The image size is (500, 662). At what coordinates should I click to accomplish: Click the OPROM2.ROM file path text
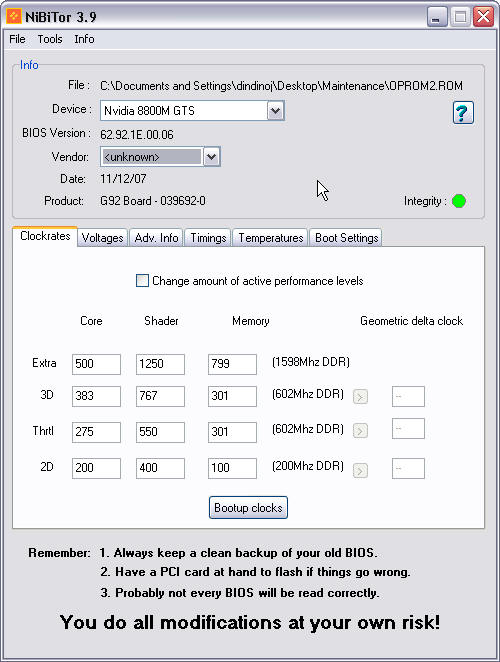pos(281,86)
